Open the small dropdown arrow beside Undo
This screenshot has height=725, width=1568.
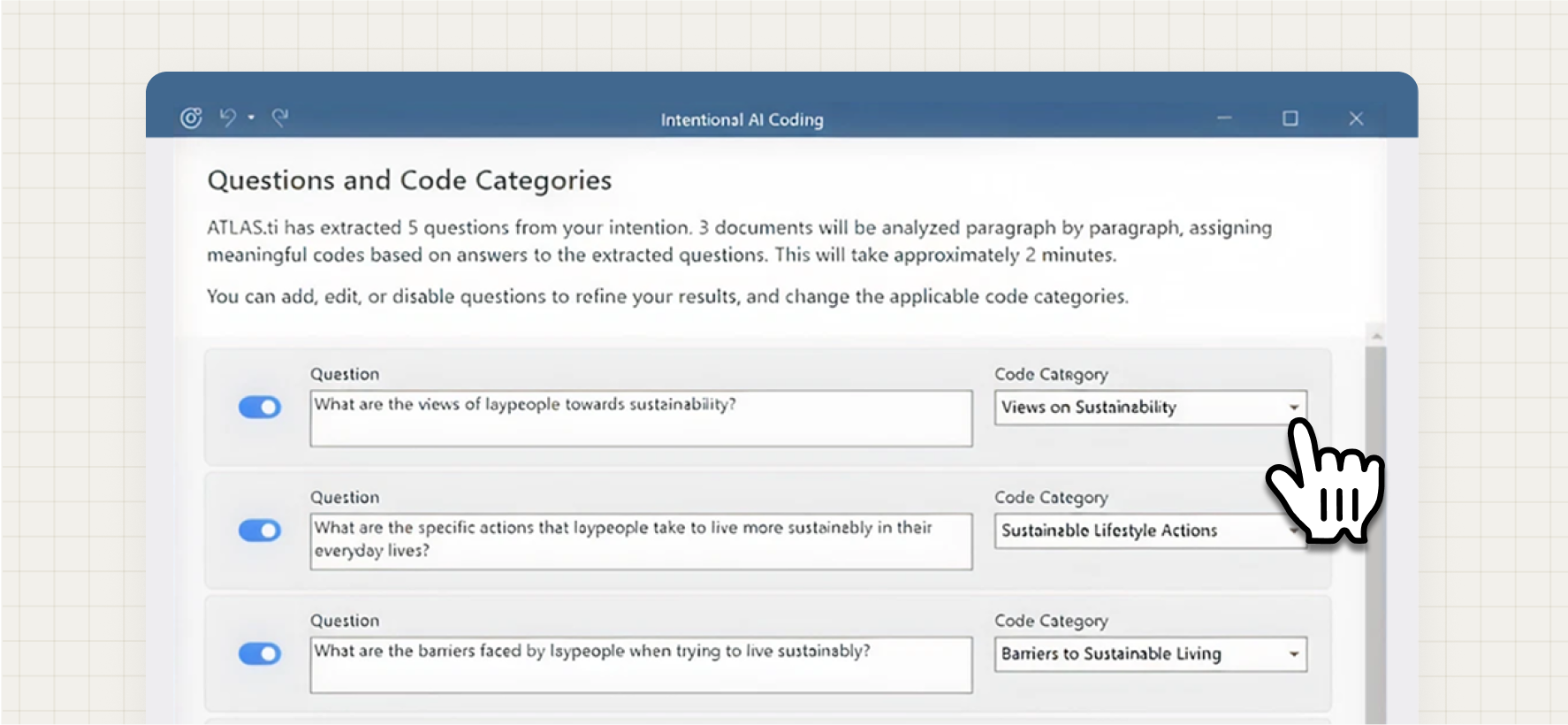click(252, 118)
